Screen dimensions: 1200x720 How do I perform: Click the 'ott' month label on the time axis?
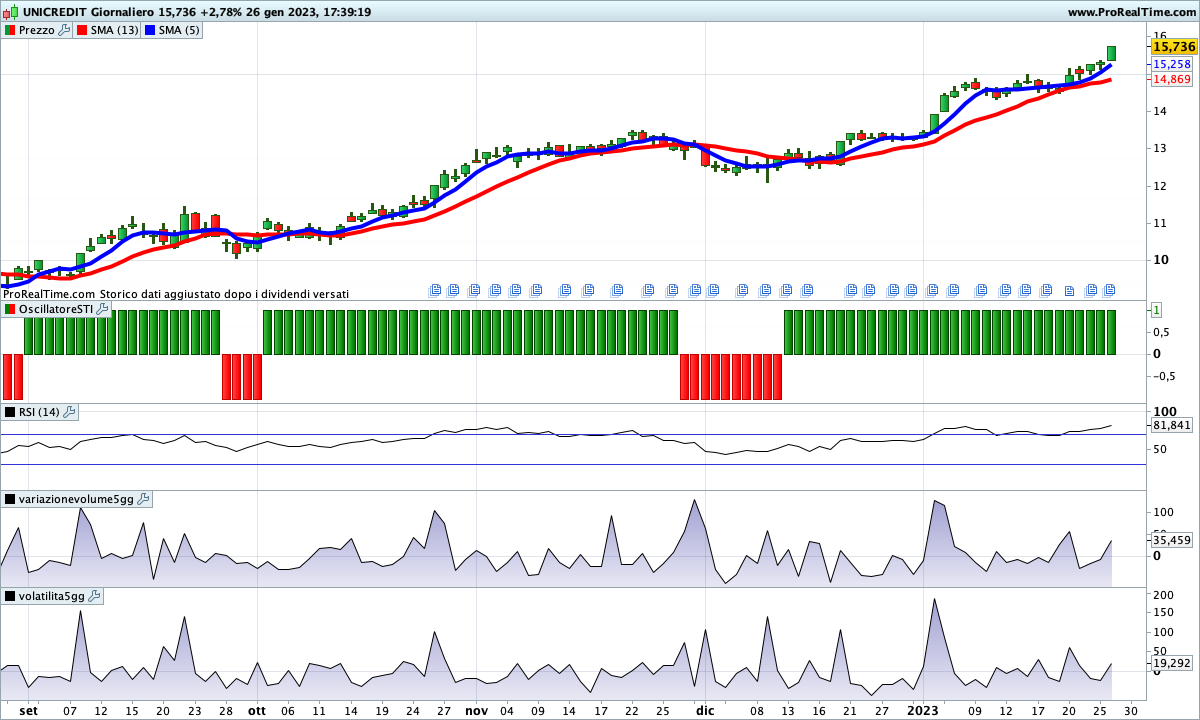click(x=257, y=711)
